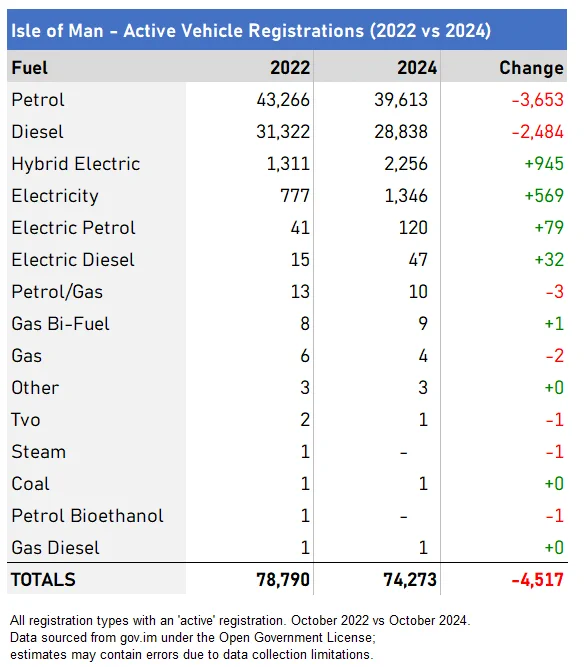The height and width of the screenshot is (667, 588).
Task: Click the Diesel change value -2,484
Action: click(x=537, y=132)
